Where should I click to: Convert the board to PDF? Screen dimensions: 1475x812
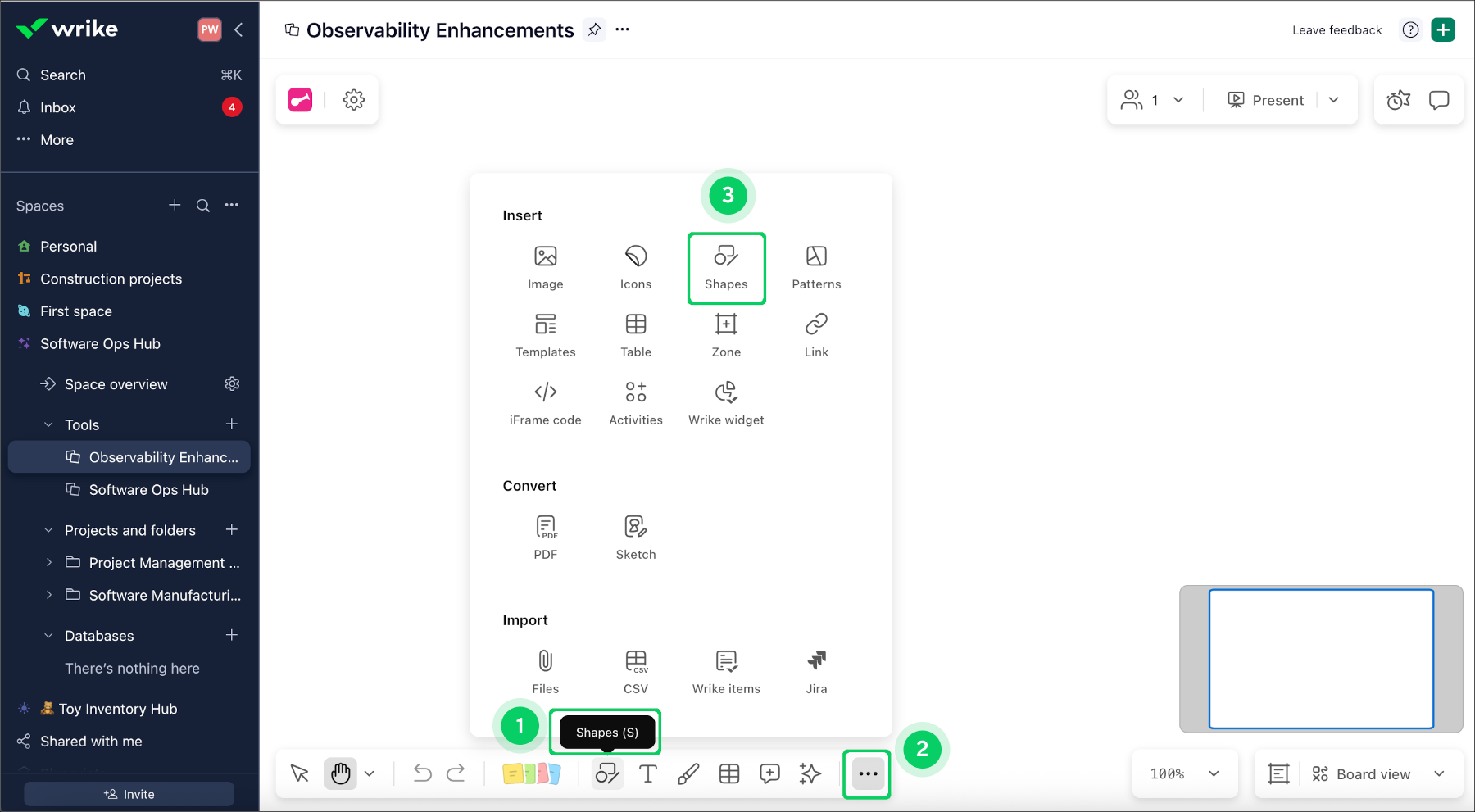pos(546,538)
